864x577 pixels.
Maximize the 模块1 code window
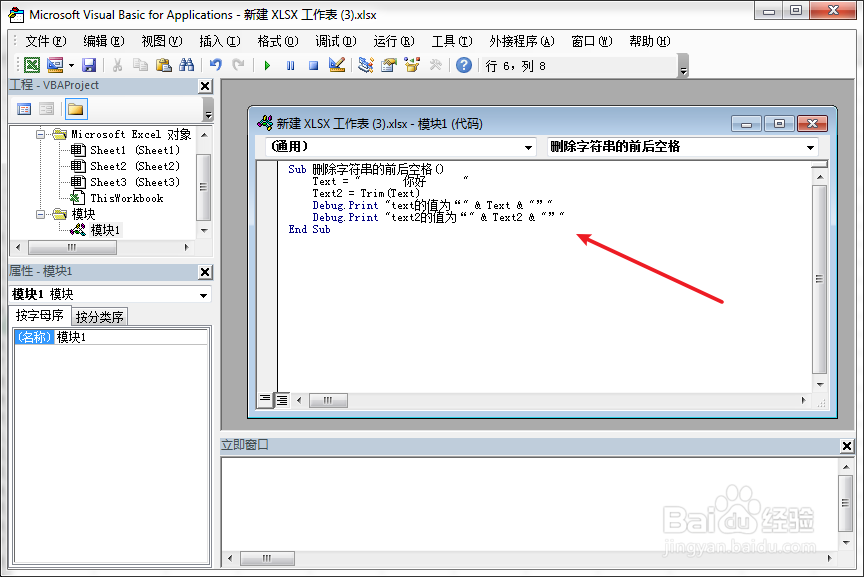(779, 123)
